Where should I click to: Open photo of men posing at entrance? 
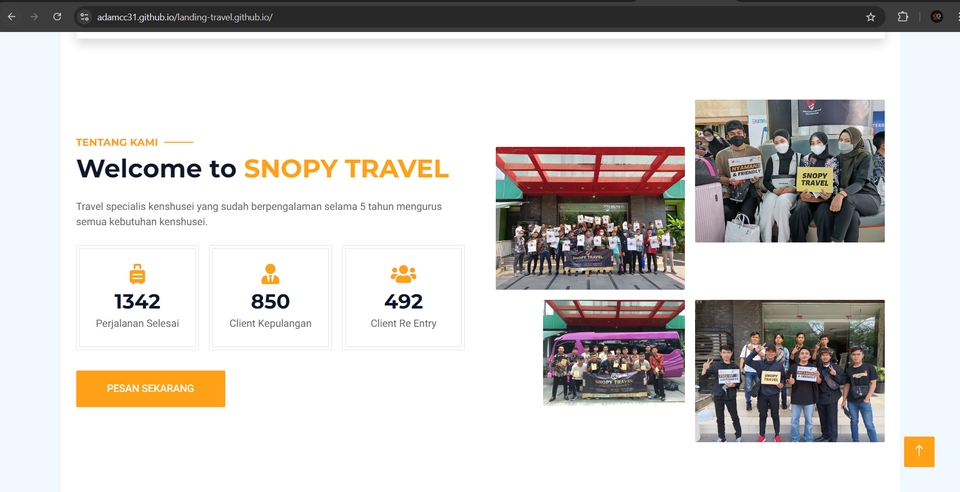pyautogui.click(x=790, y=371)
